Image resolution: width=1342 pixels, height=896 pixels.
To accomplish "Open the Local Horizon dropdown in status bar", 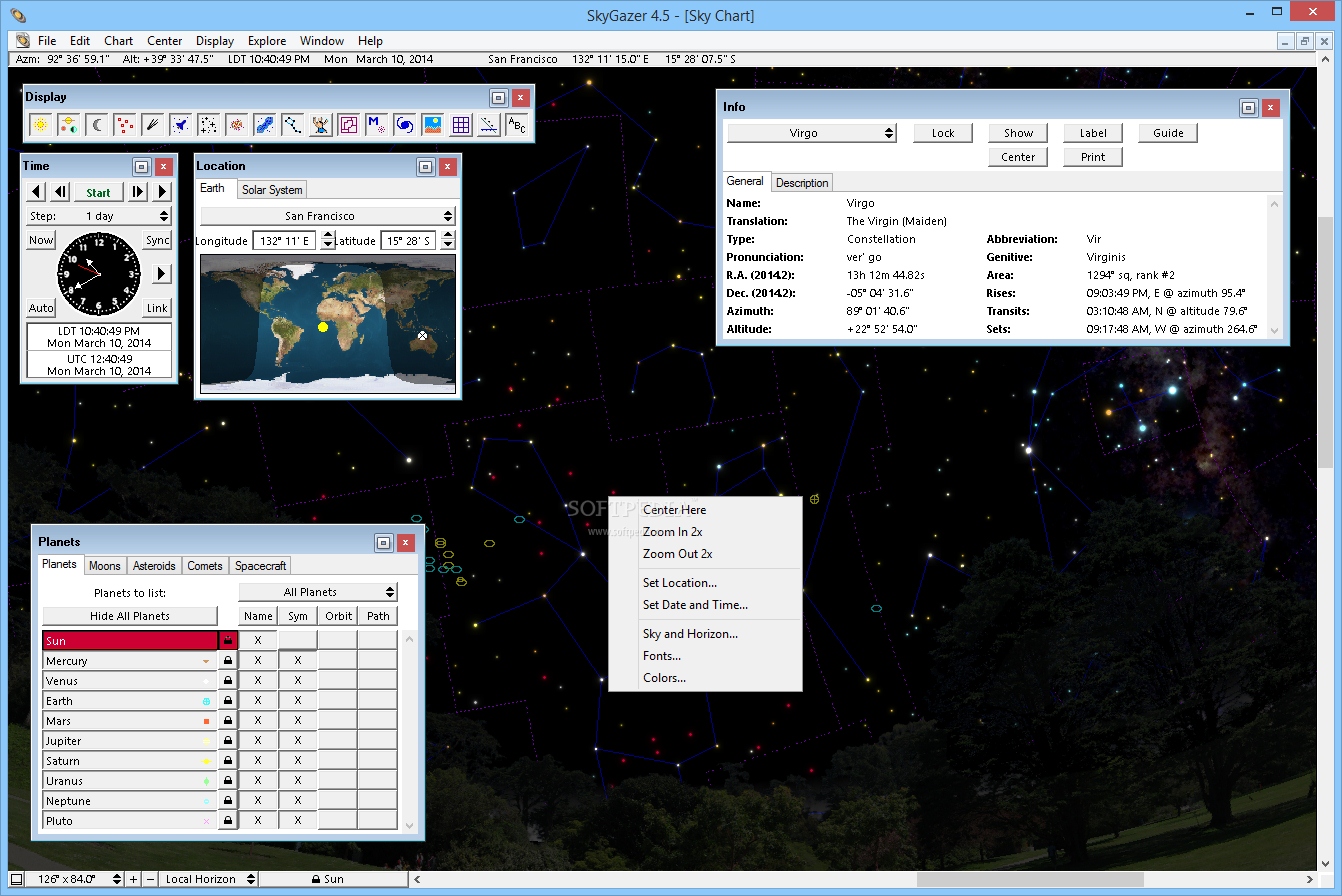I will coord(208,879).
